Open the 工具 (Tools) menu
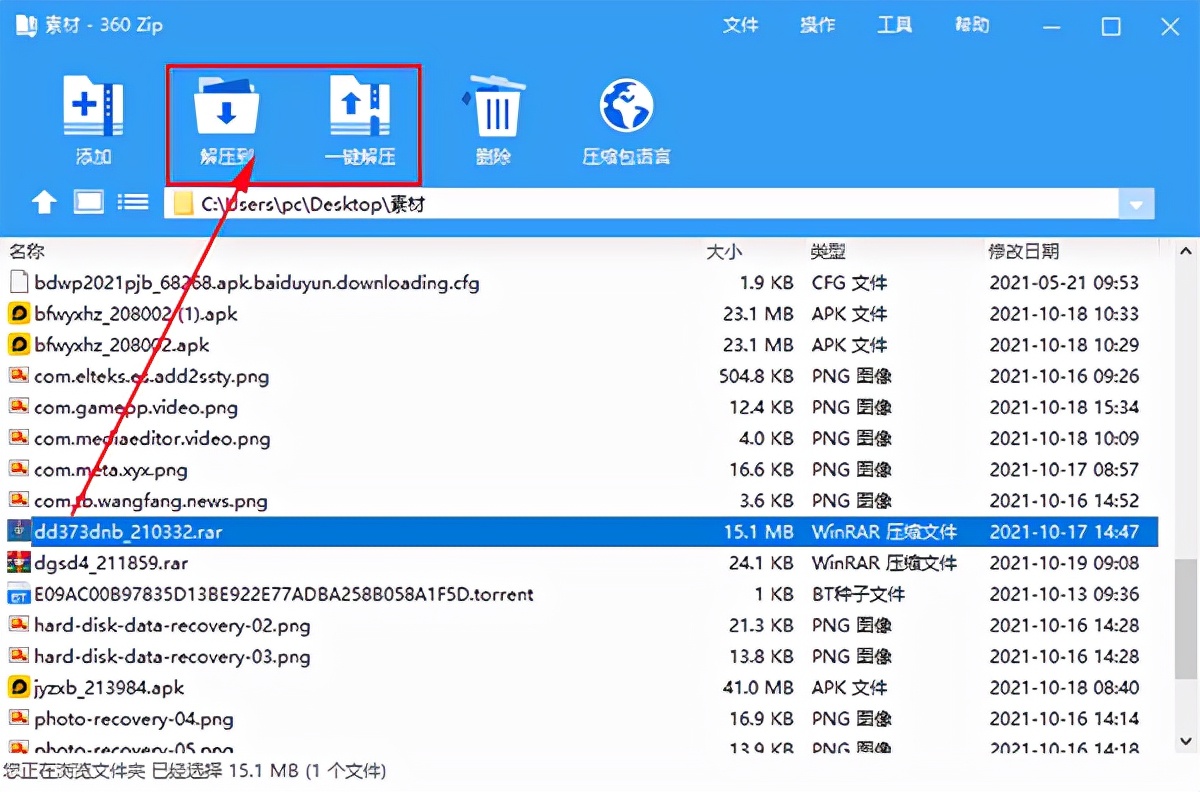 [895, 25]
